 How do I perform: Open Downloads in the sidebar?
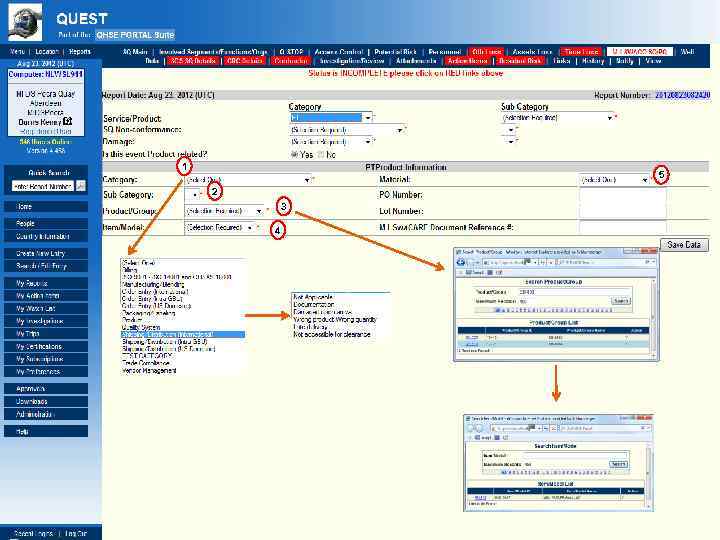[x=46, y=401]
